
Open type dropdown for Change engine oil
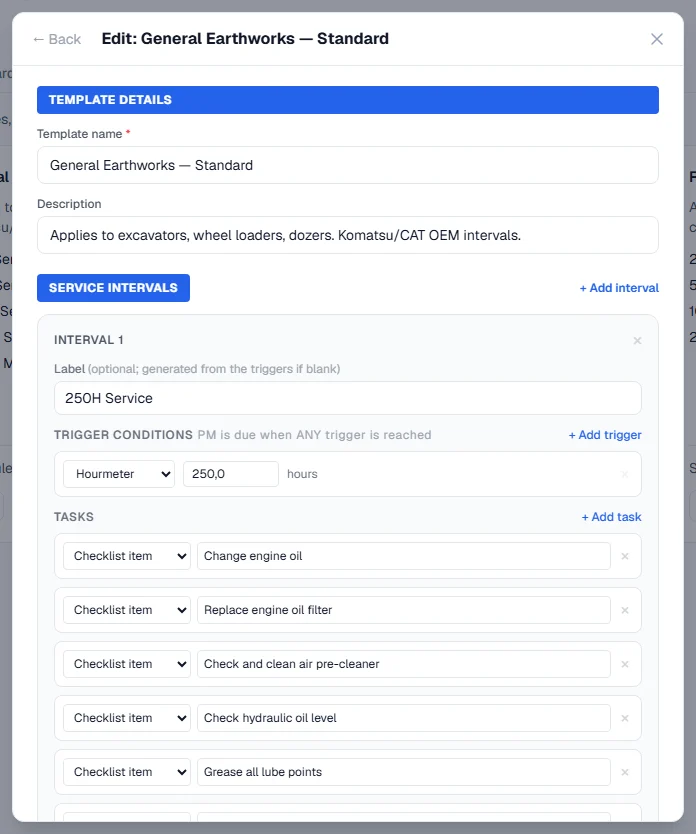pos(127,556)
